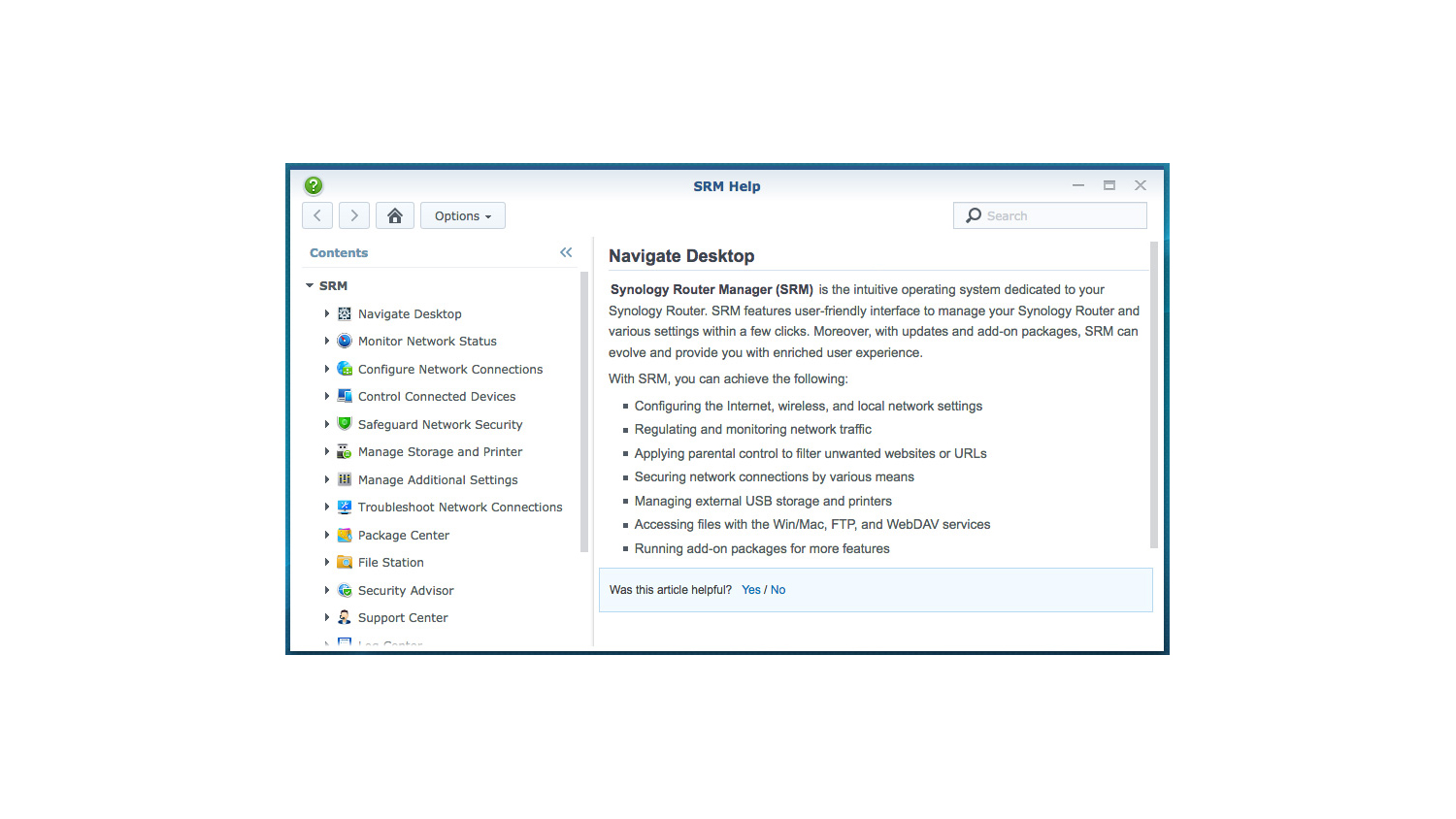
Task: Click the File Station folder icon
Action: (x=345, y=562)
